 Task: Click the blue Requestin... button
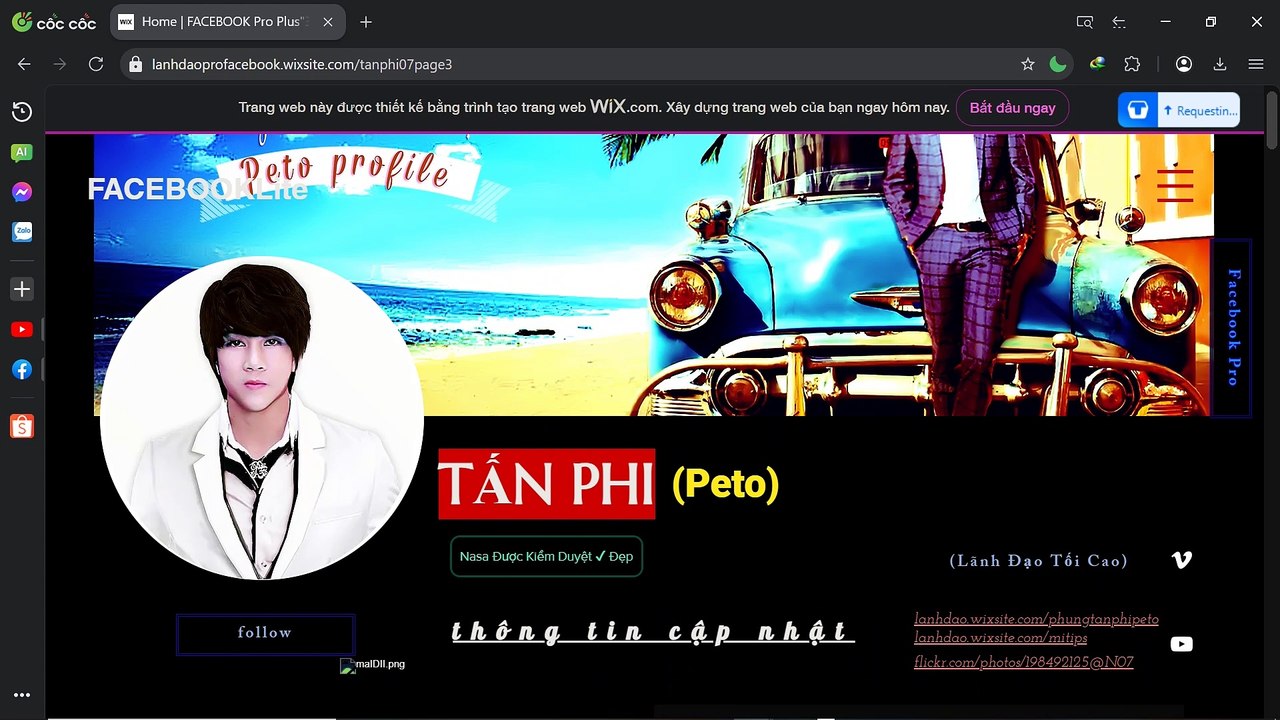tap(1179, 110)
